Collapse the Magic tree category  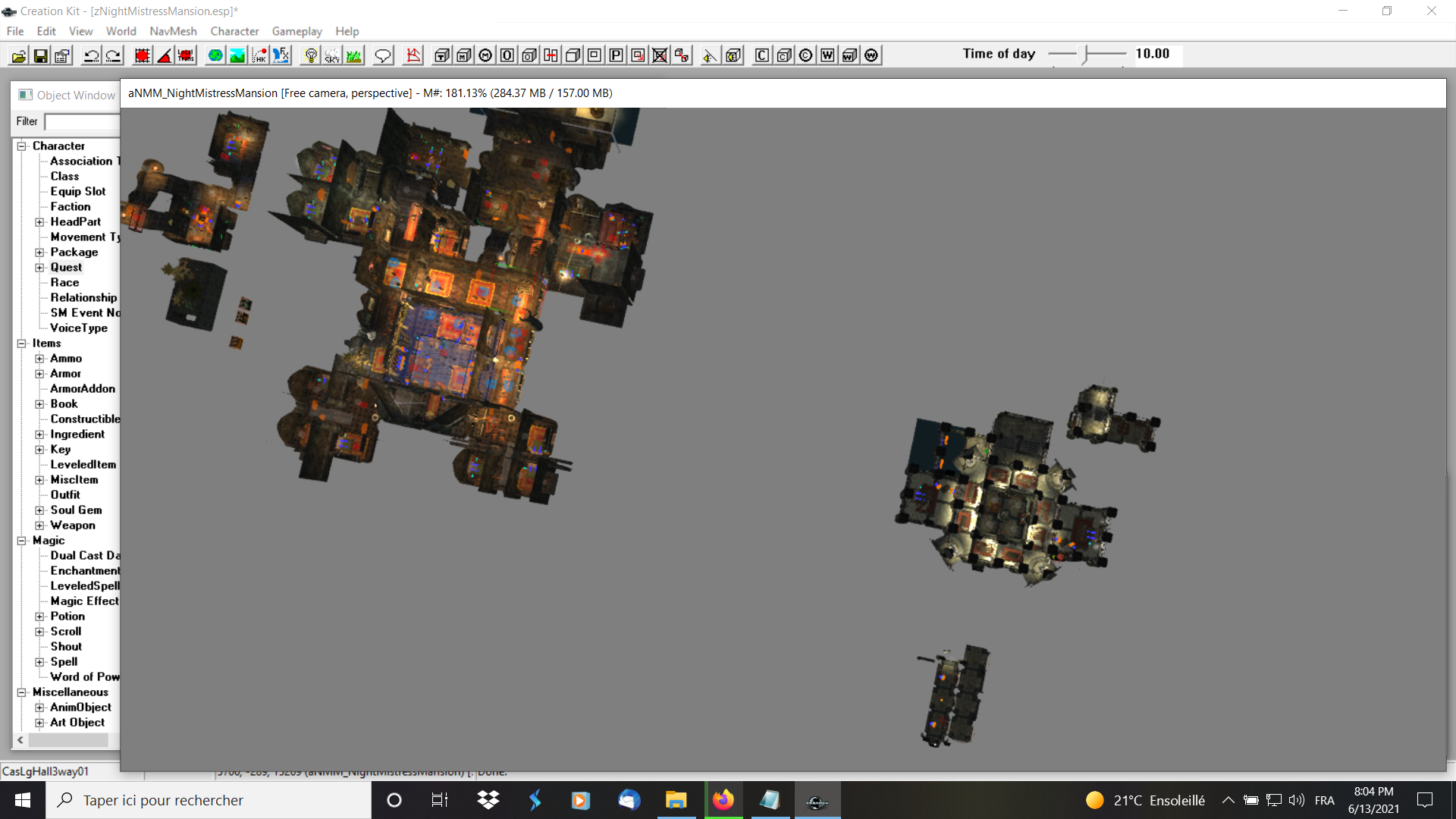click(x=22, y=541)
